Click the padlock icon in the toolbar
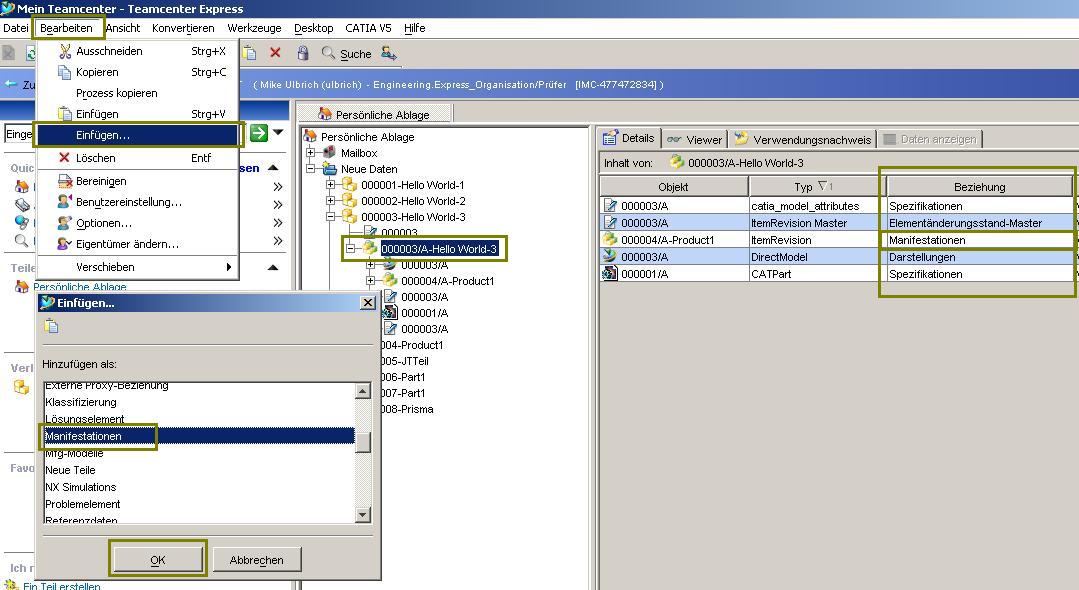The width and height of the screenshot is (1079, 590). click(302, 53)
